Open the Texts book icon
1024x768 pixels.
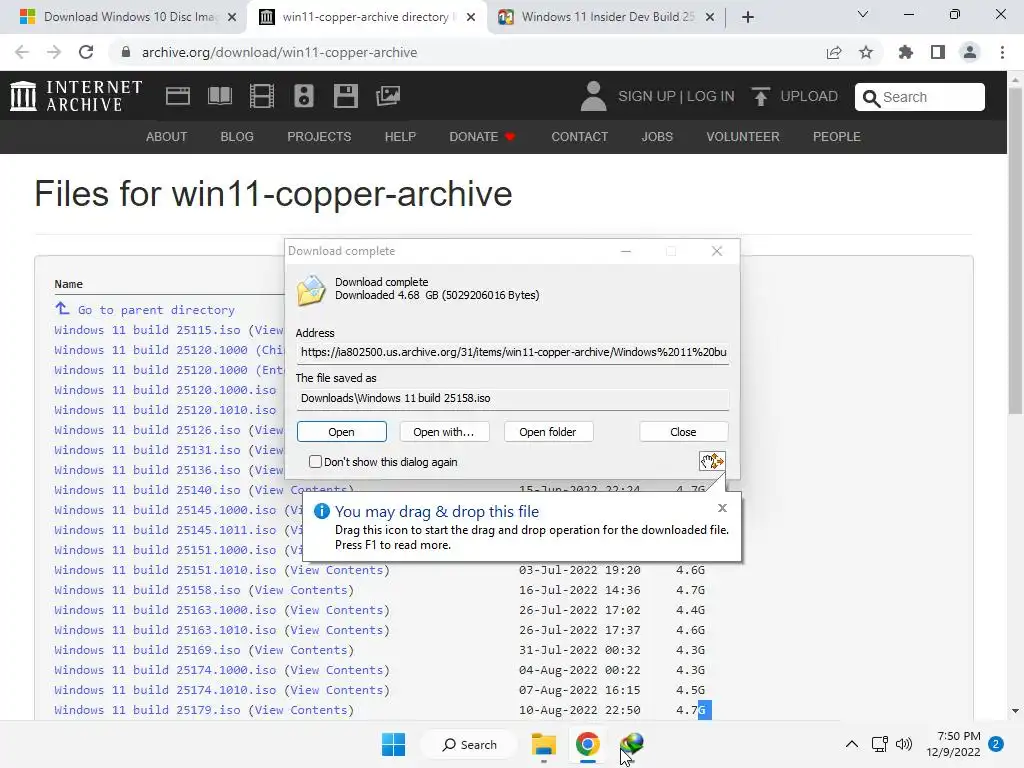pos(219,96)
